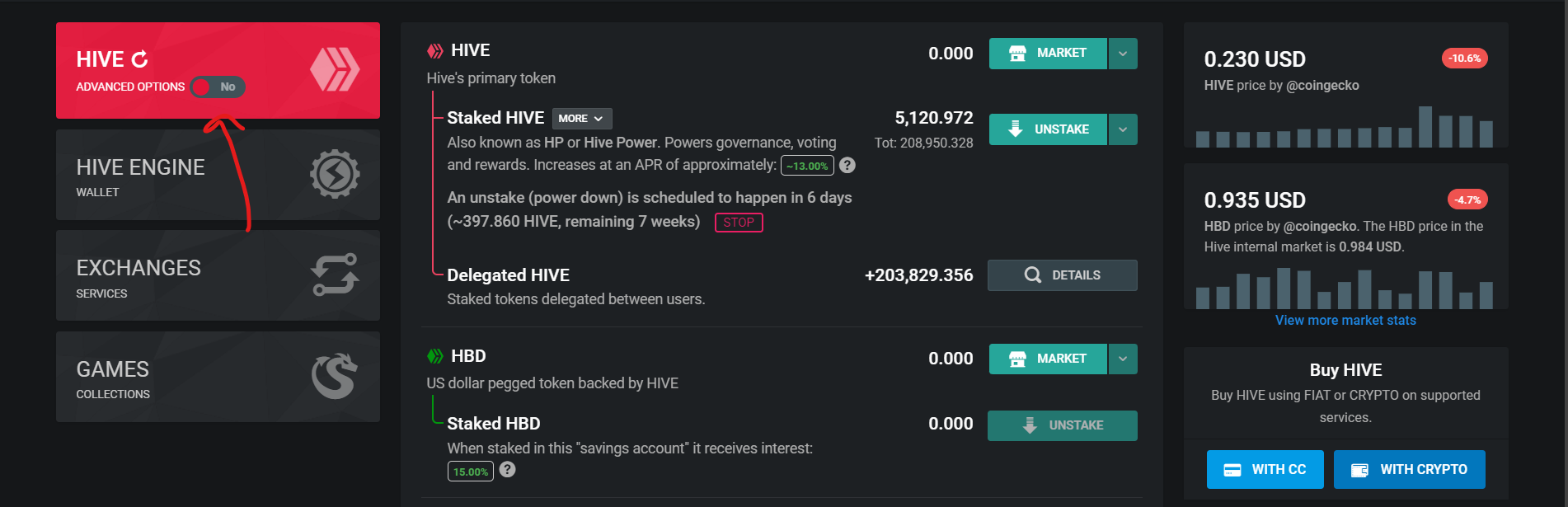Click the delegated amount +203,829.356

[x=918, y=275]
